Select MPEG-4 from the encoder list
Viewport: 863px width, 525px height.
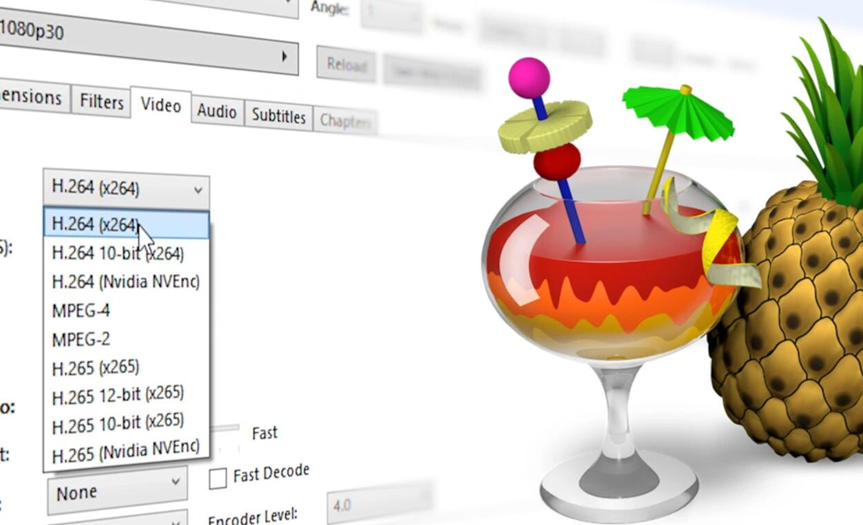tap(126, 310)
